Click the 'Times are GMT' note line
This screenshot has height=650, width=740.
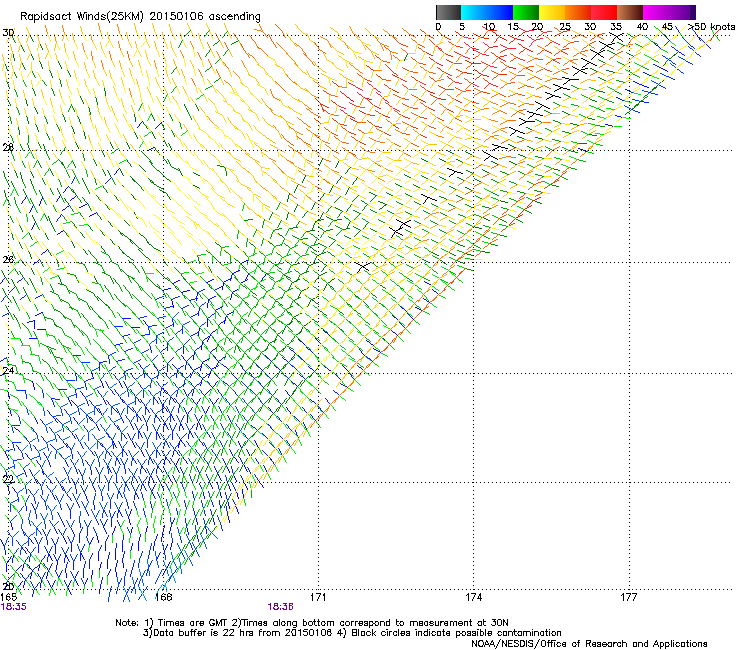click(312, 623)
